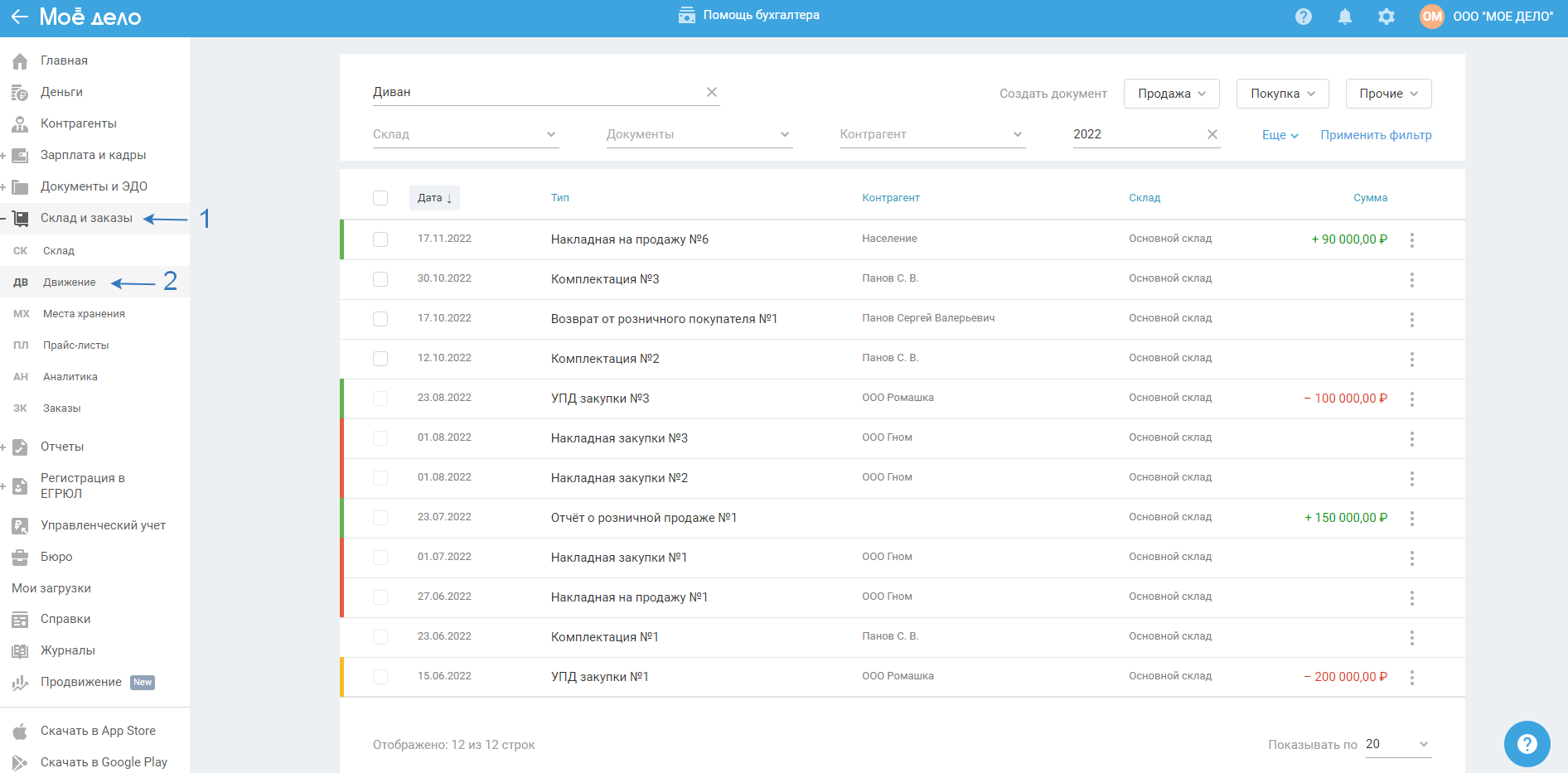Check the box for Комплектация №3 row
This screenshot has width=1568, height=773.
(x=380, y=279)
